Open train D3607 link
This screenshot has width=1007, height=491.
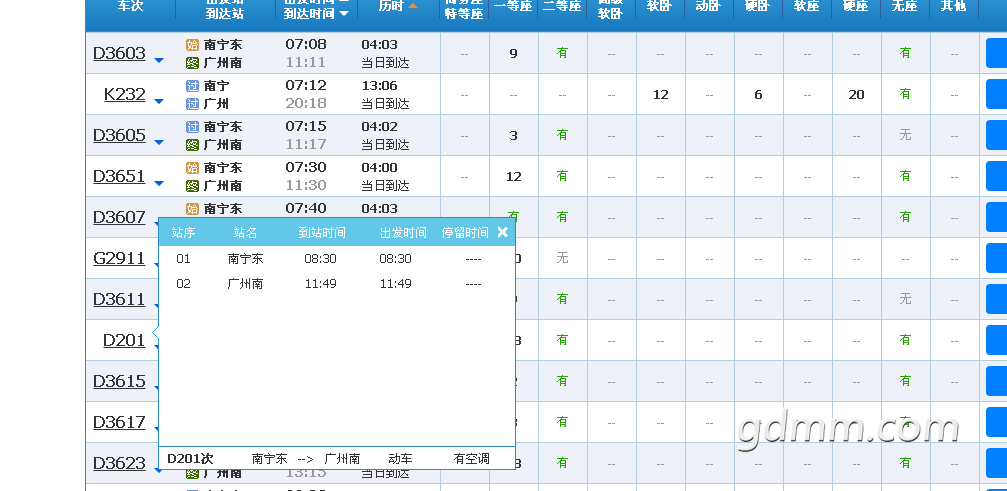119,218
